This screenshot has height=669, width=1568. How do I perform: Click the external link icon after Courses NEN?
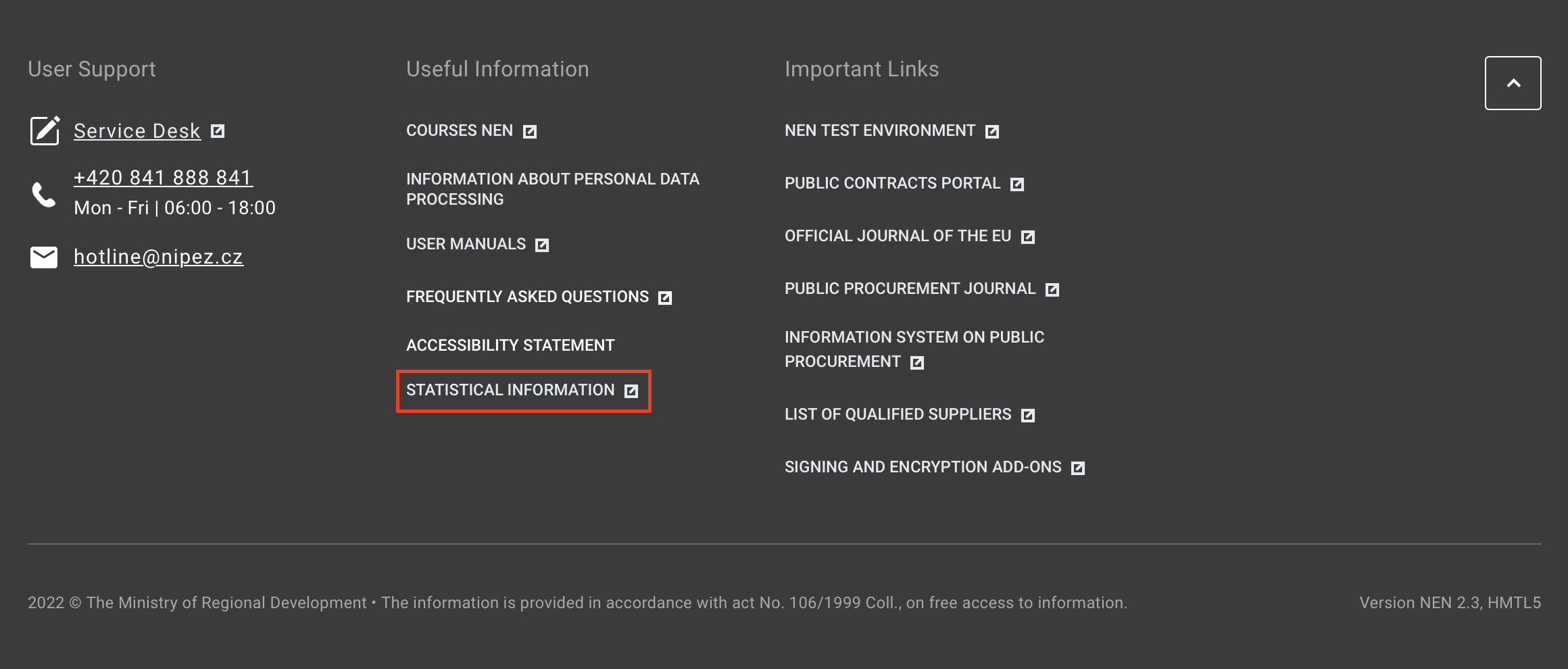(530, 132)
